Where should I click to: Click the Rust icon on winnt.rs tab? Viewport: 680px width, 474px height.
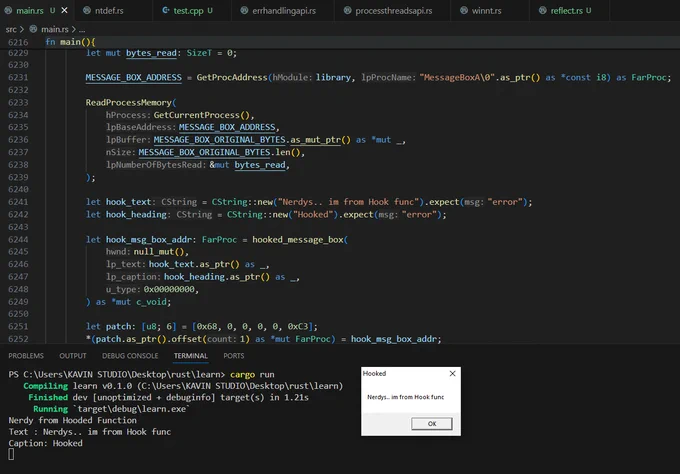coord(464,10)
